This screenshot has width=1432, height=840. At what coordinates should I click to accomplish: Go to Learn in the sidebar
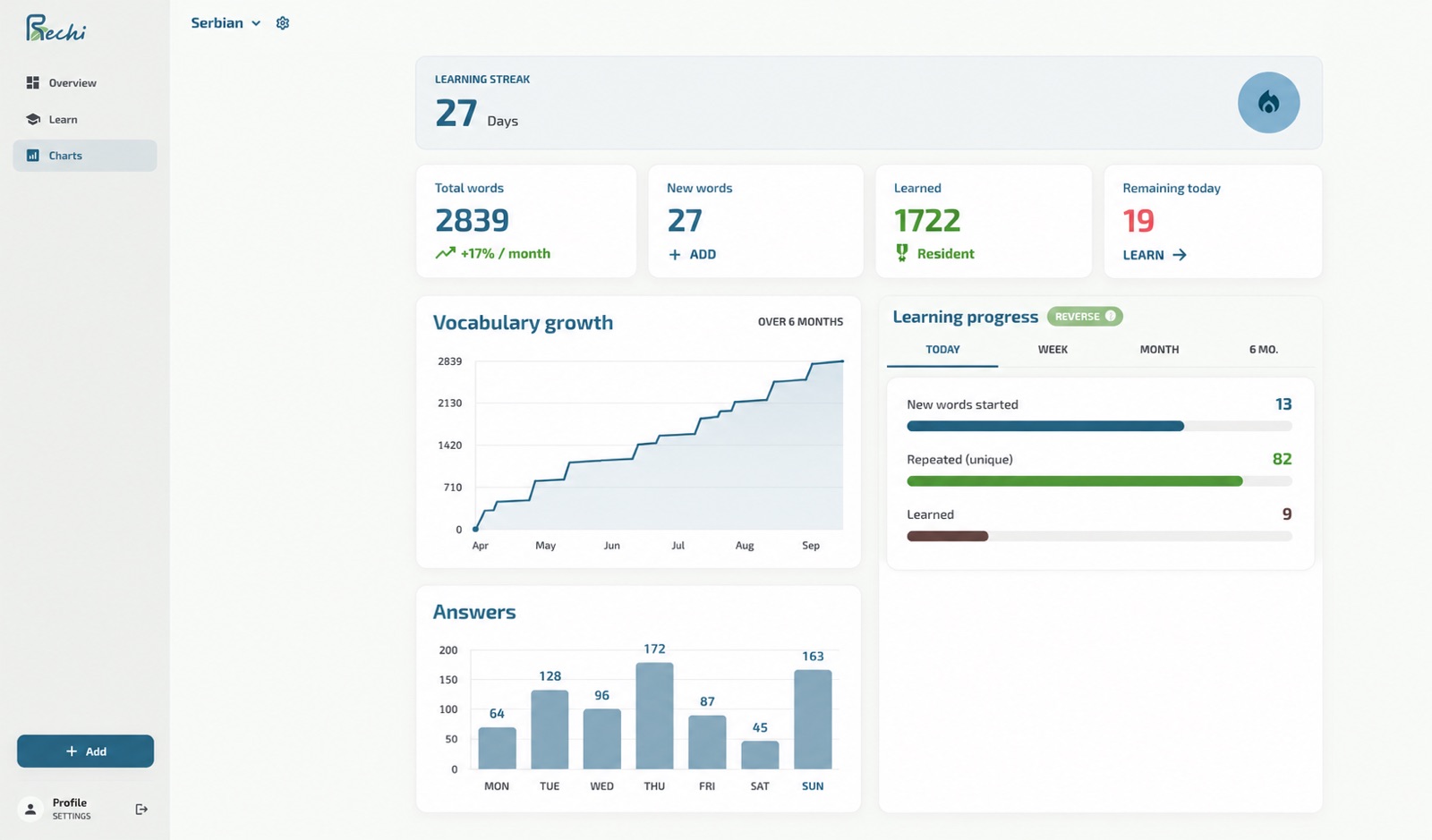click(84, 119)
